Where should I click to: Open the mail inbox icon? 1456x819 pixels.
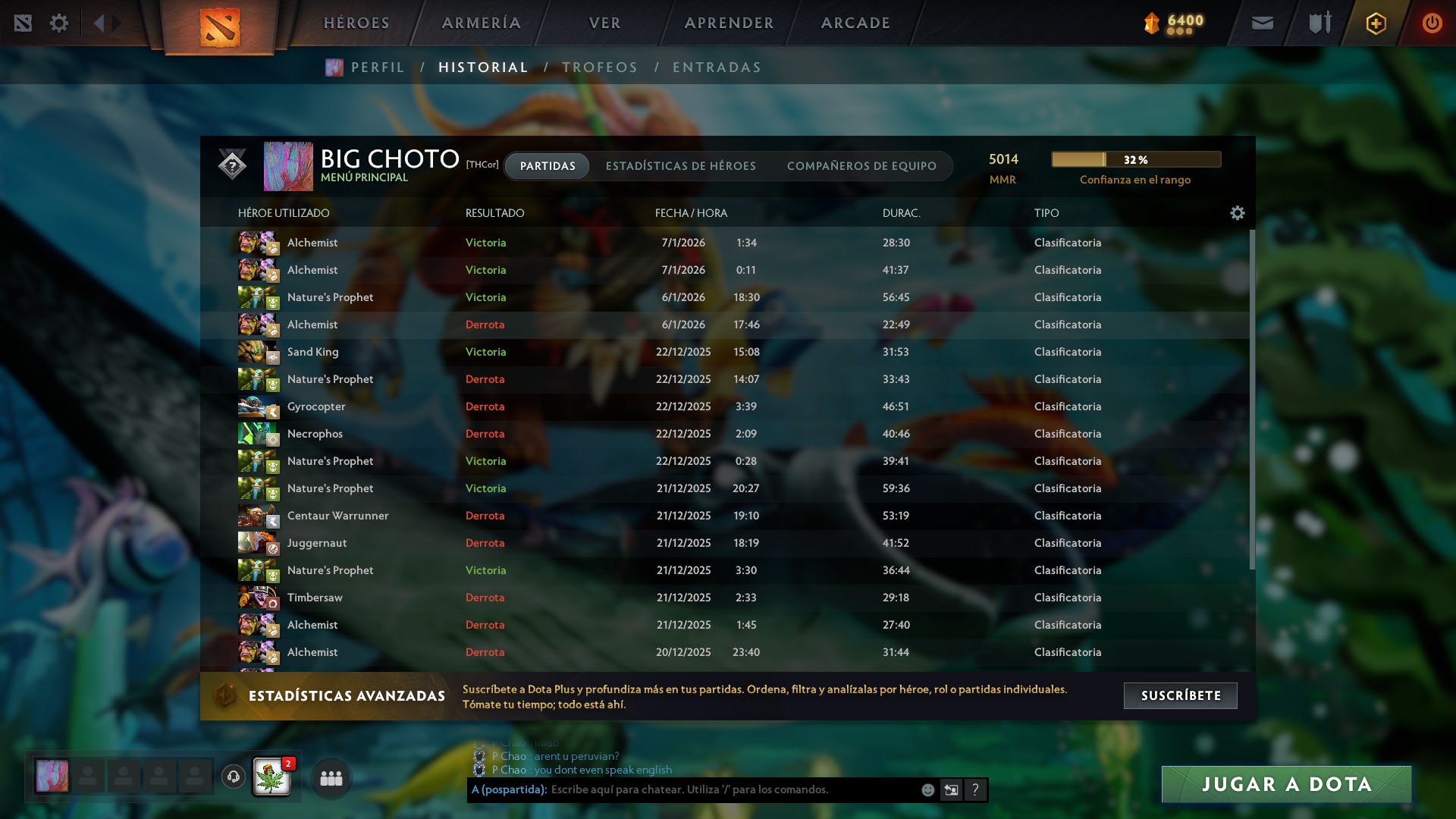point(1263,23)
